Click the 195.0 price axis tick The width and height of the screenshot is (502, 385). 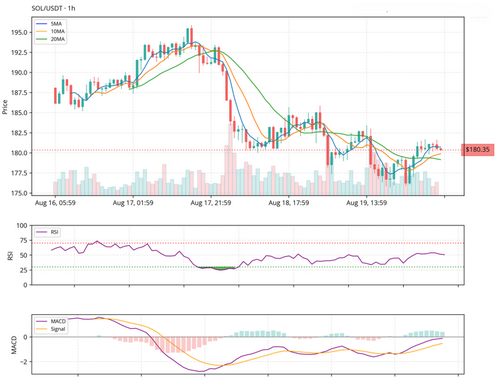coord(19,32)
